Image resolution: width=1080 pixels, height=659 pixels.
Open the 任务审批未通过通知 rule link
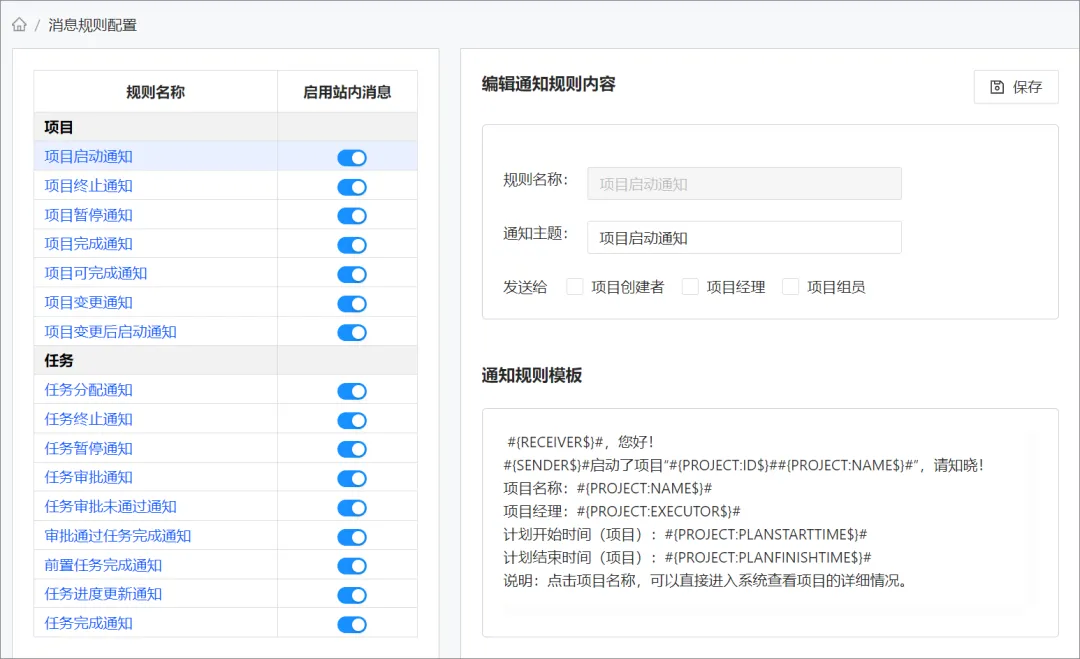tap(111, 507)
